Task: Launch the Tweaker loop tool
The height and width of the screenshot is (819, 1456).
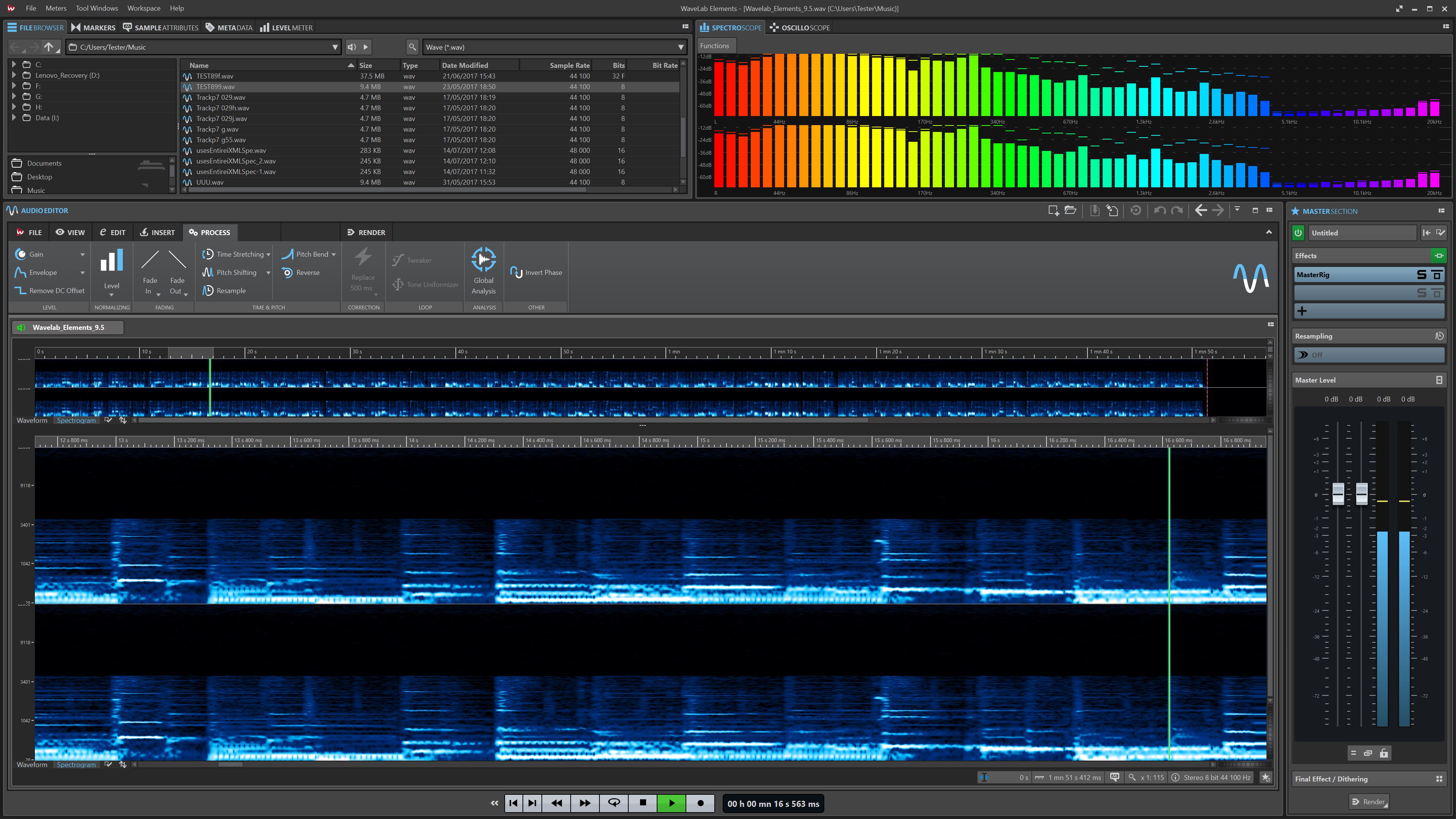Action: (417, 260)
